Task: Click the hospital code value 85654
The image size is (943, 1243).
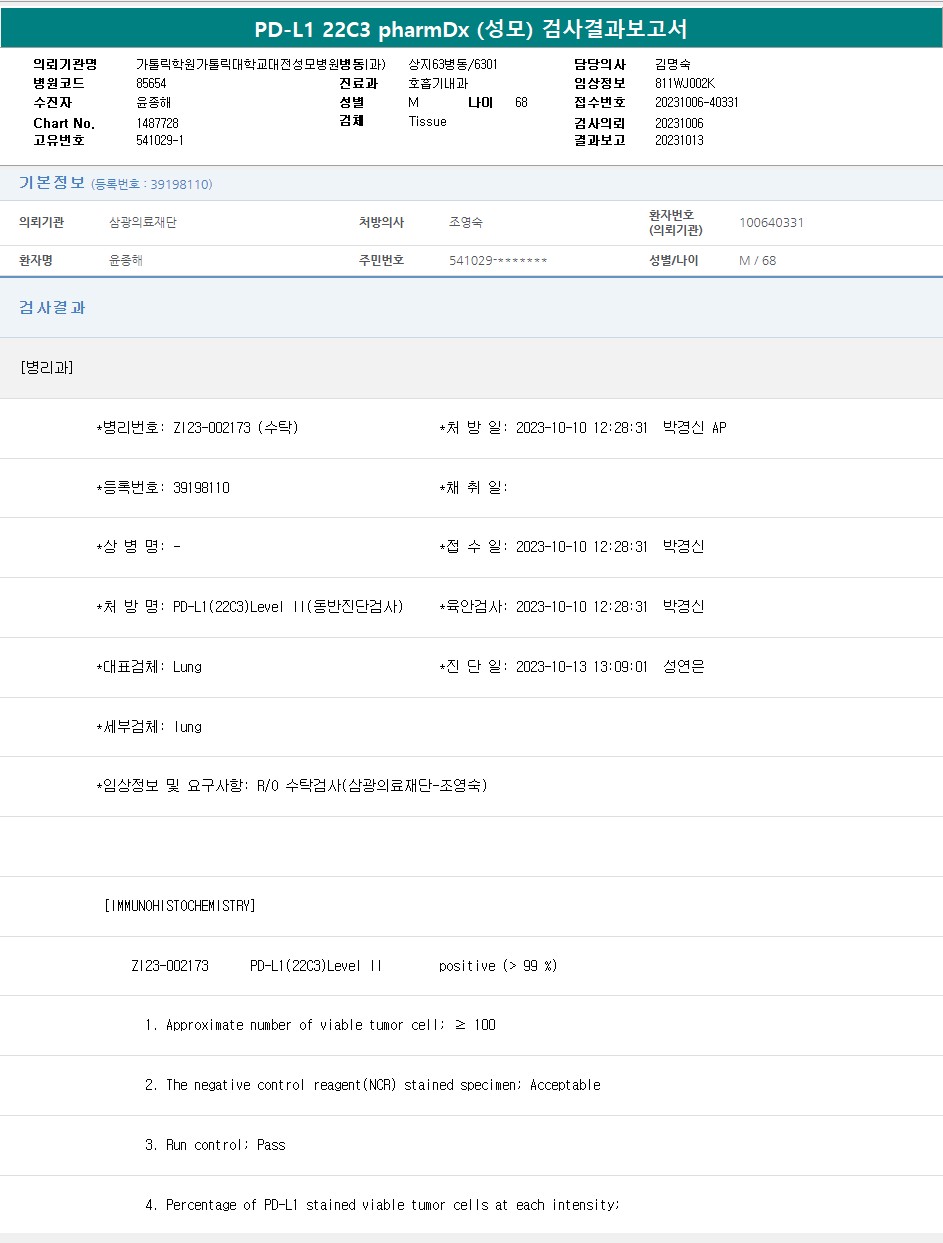Action: (x=151, y=83)
